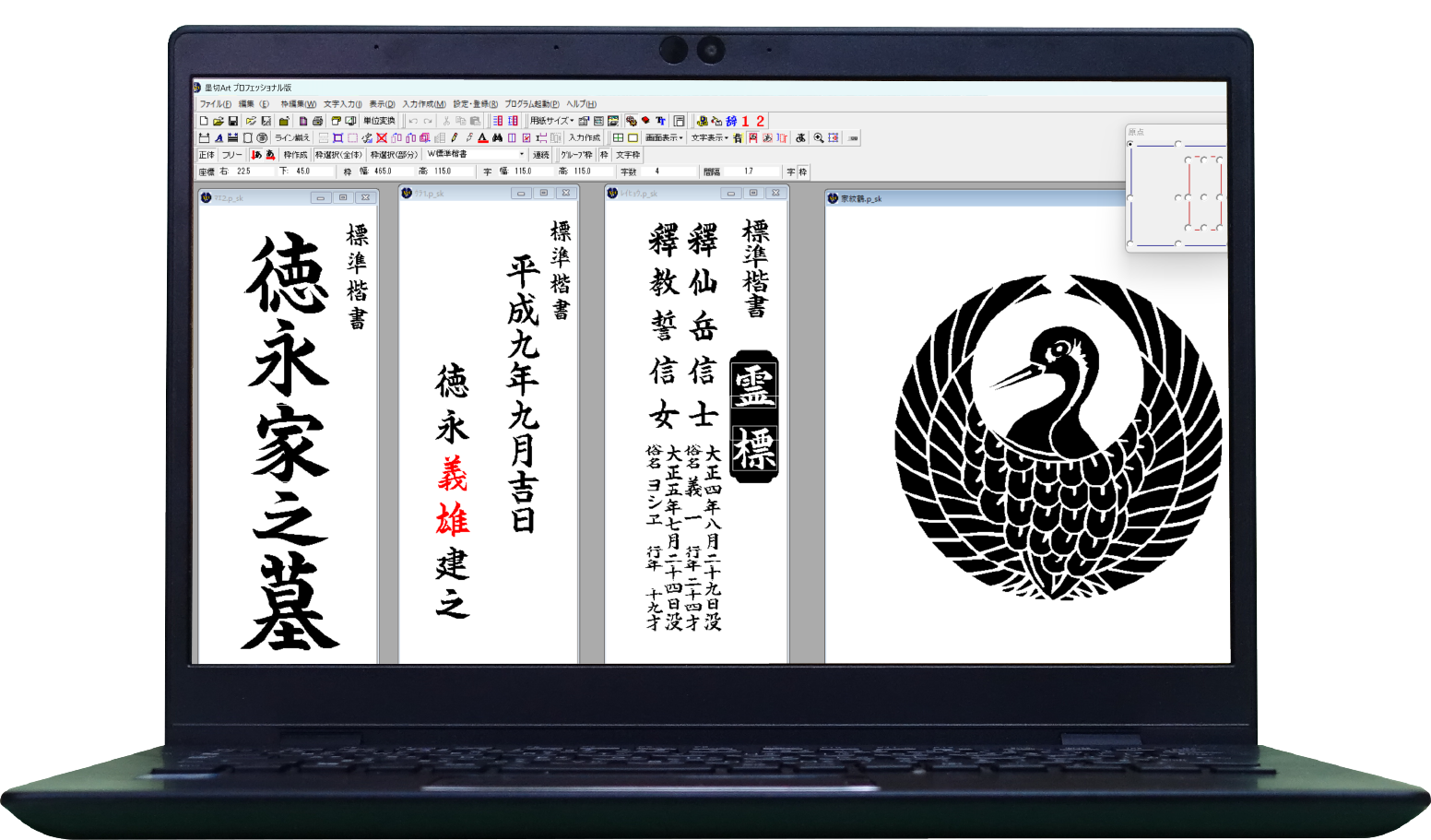The image size is (1431, 840).
Task: Toggle vertical writing direction (down arrow あ)
Action: (256, 155)
